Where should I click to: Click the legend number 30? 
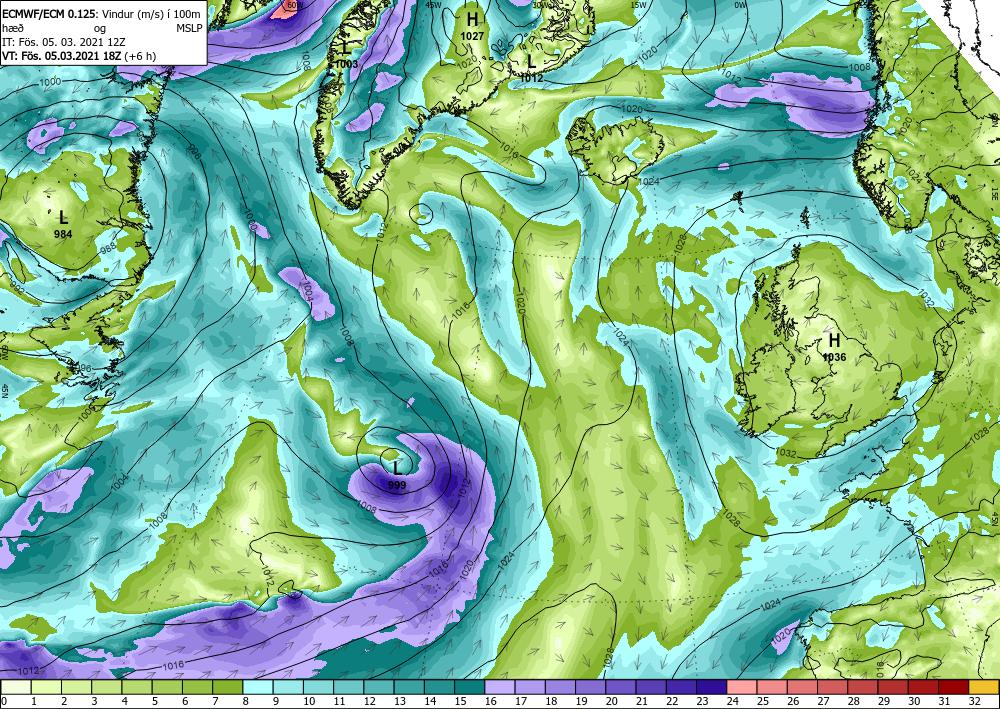[x=913, y=702]
